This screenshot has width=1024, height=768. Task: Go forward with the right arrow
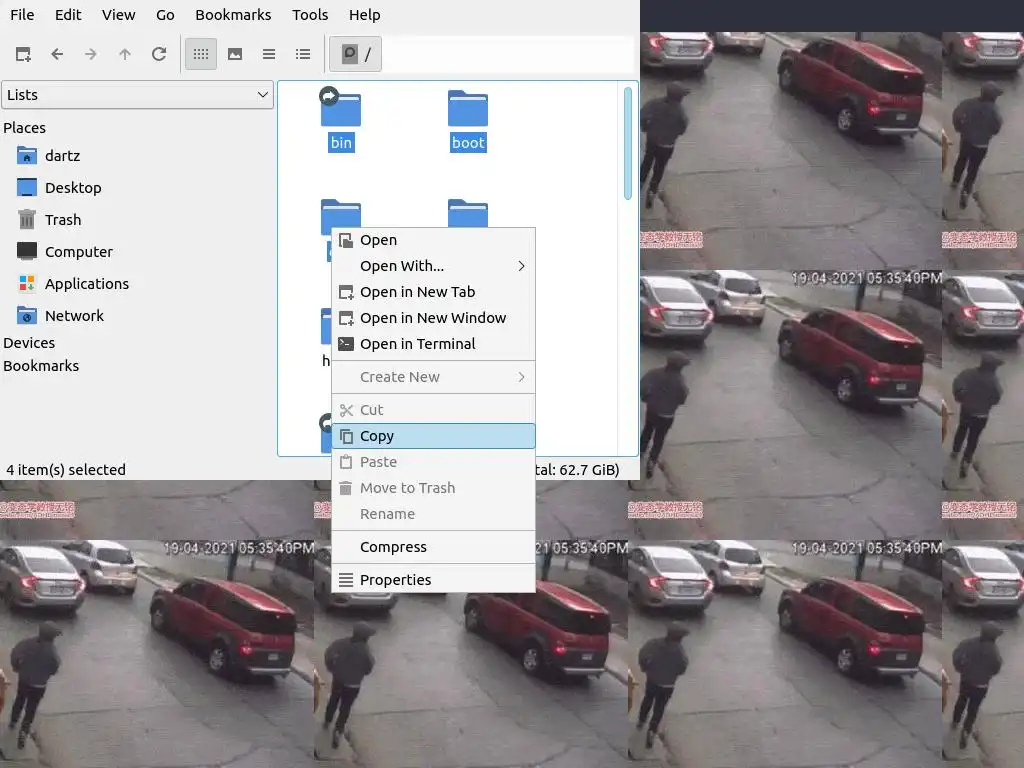point(91,54)
